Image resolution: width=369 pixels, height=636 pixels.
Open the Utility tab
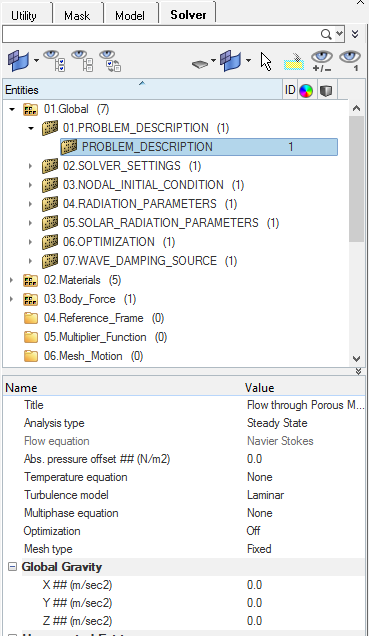point(24,15)
